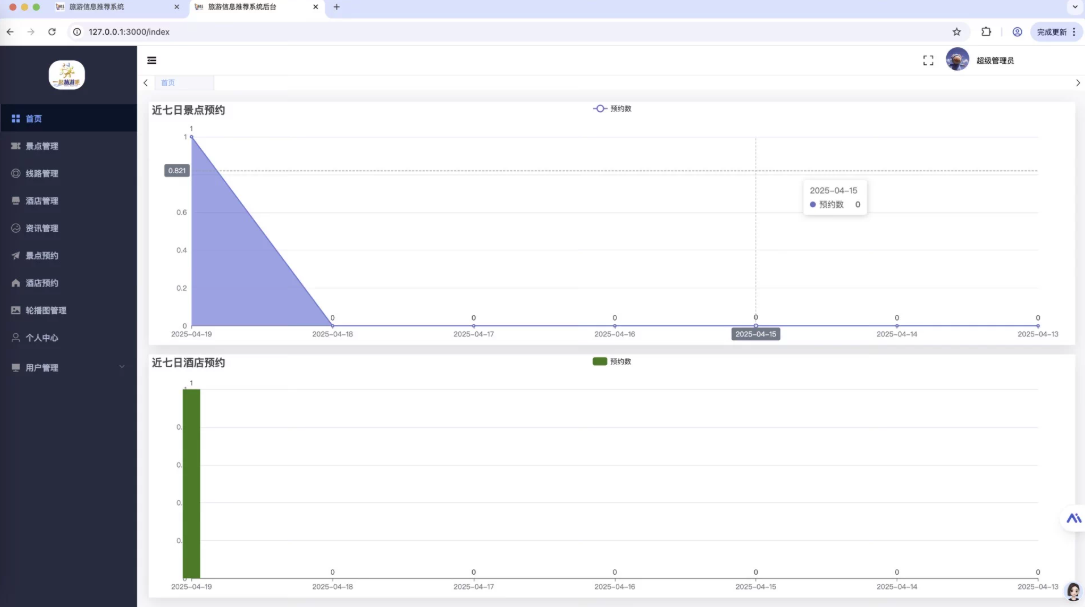Open the browser three-dot menu
Image resolution: width=1085 pixels, height=607 pixels.
[x=1075, y=32]
